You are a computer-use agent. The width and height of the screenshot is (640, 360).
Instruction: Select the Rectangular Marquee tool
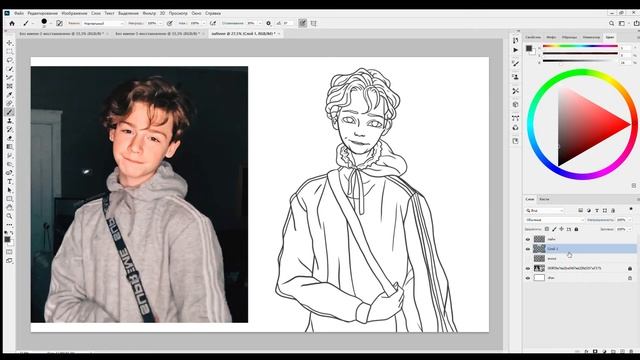tap(9, 51)
